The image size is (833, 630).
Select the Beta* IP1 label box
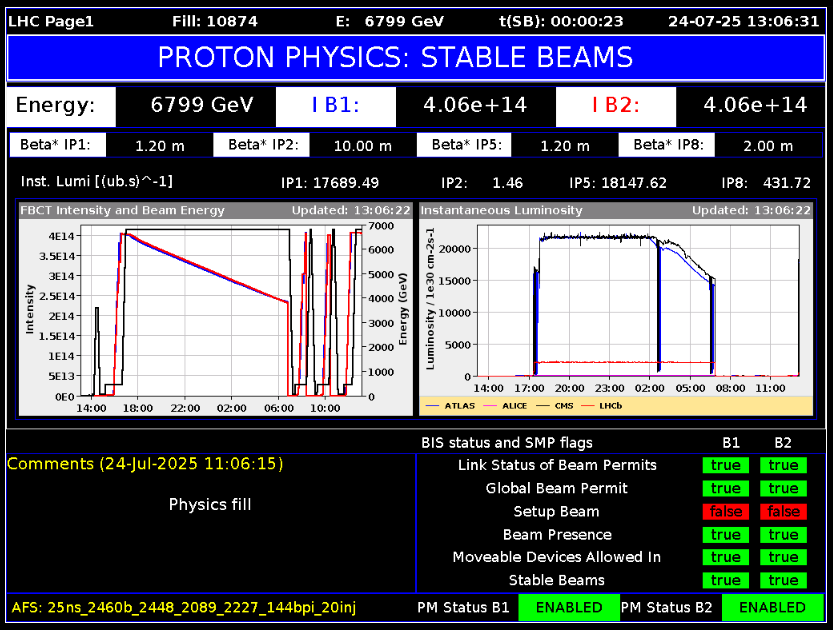pos(56,145)
